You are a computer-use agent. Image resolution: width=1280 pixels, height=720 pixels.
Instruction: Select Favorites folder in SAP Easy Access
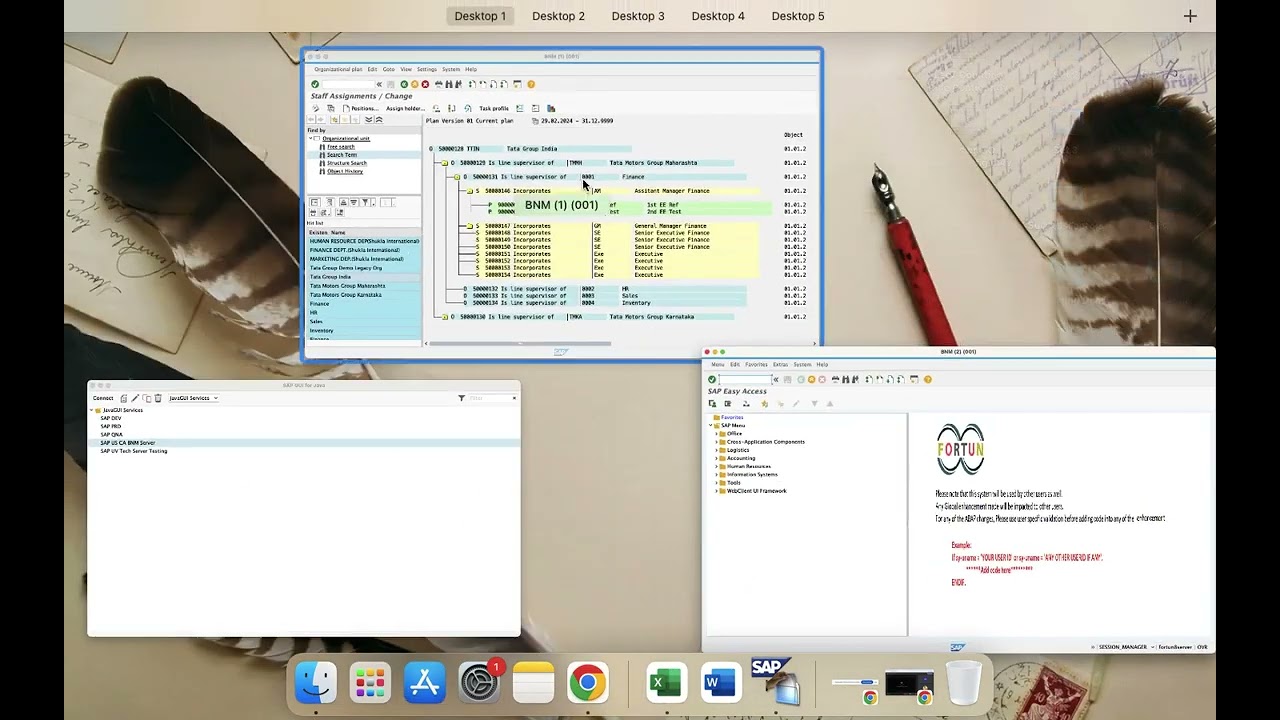click(x=728, y=417)
